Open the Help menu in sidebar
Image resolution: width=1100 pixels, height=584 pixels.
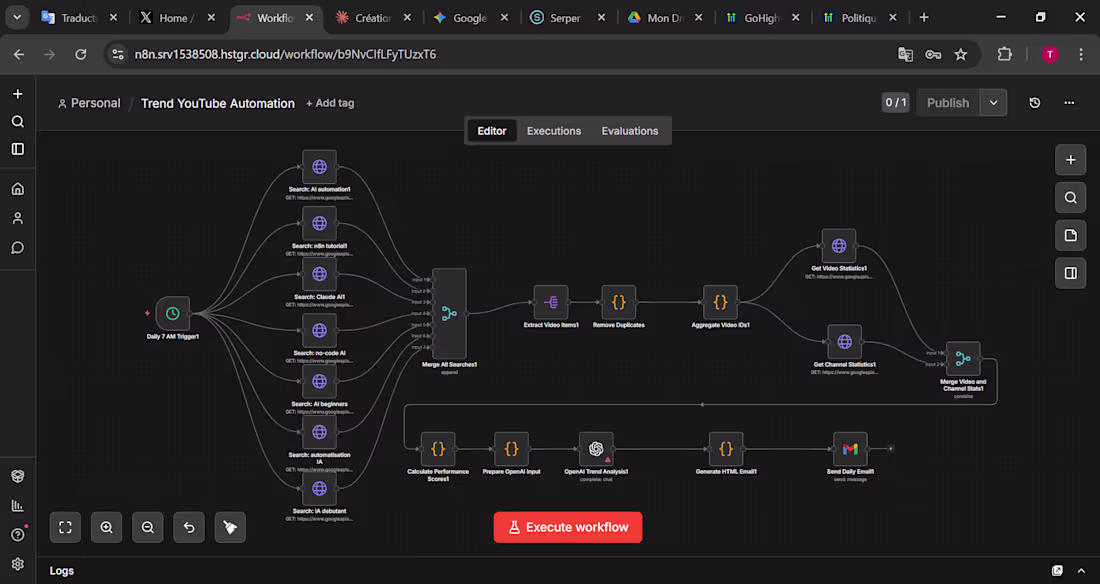[x=18, y=535]
